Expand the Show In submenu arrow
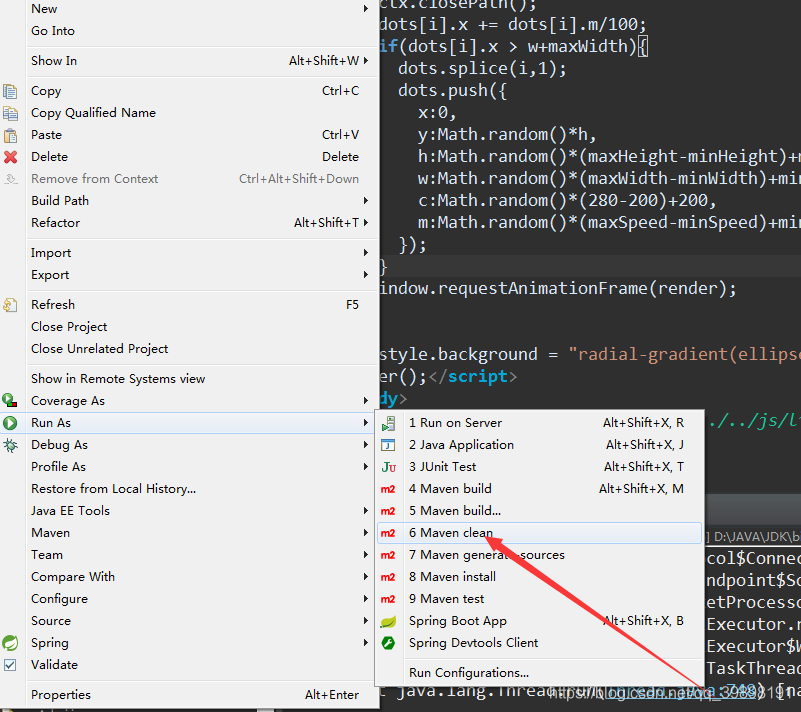801x712 pixels. [x=366, y=61]
